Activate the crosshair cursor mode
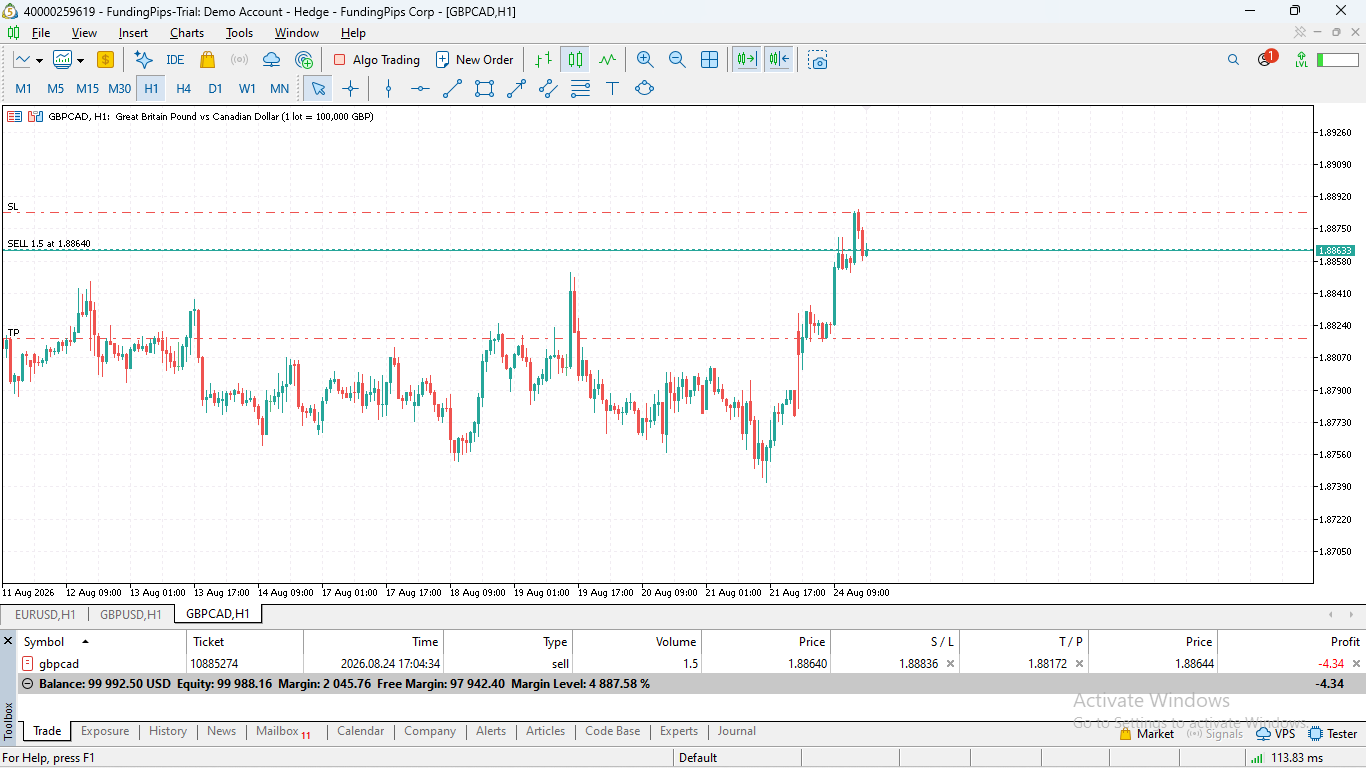The height and width of the screenshot is (768, 1366). coord(350,88)
